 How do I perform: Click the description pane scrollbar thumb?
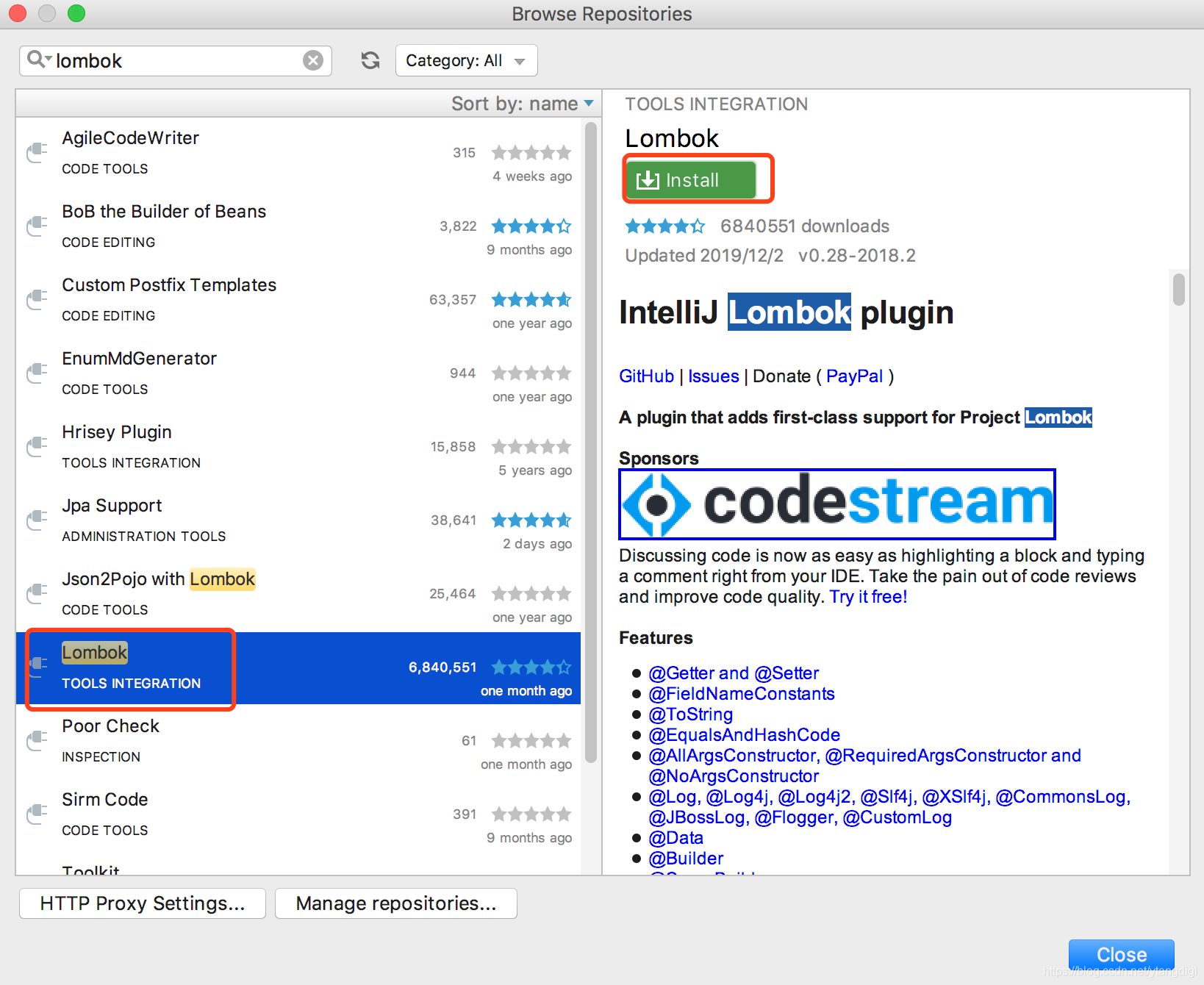pos(1179,289)
